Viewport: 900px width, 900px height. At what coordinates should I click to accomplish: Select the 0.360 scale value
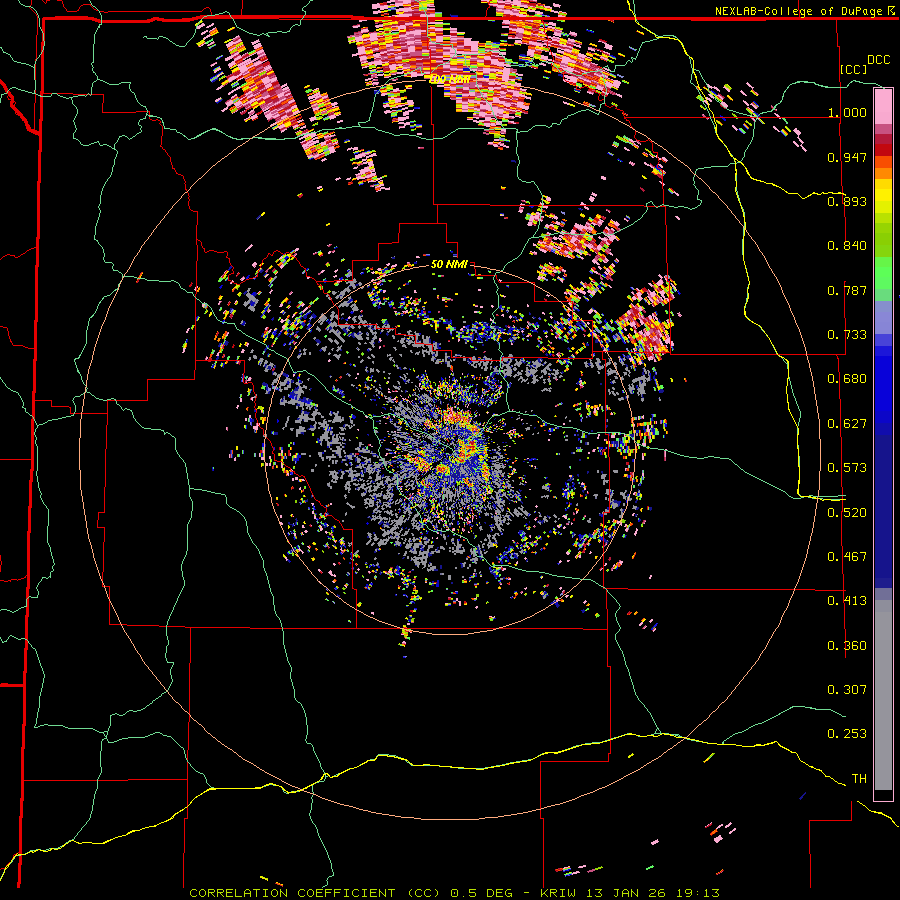tap(847, 646)
